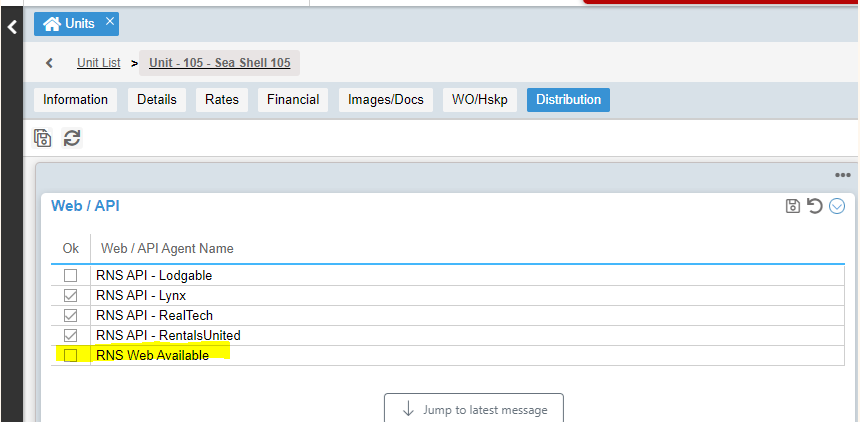860x422 pixels.
Task: Click the Jump to latest message button
Action: point(474,409)
